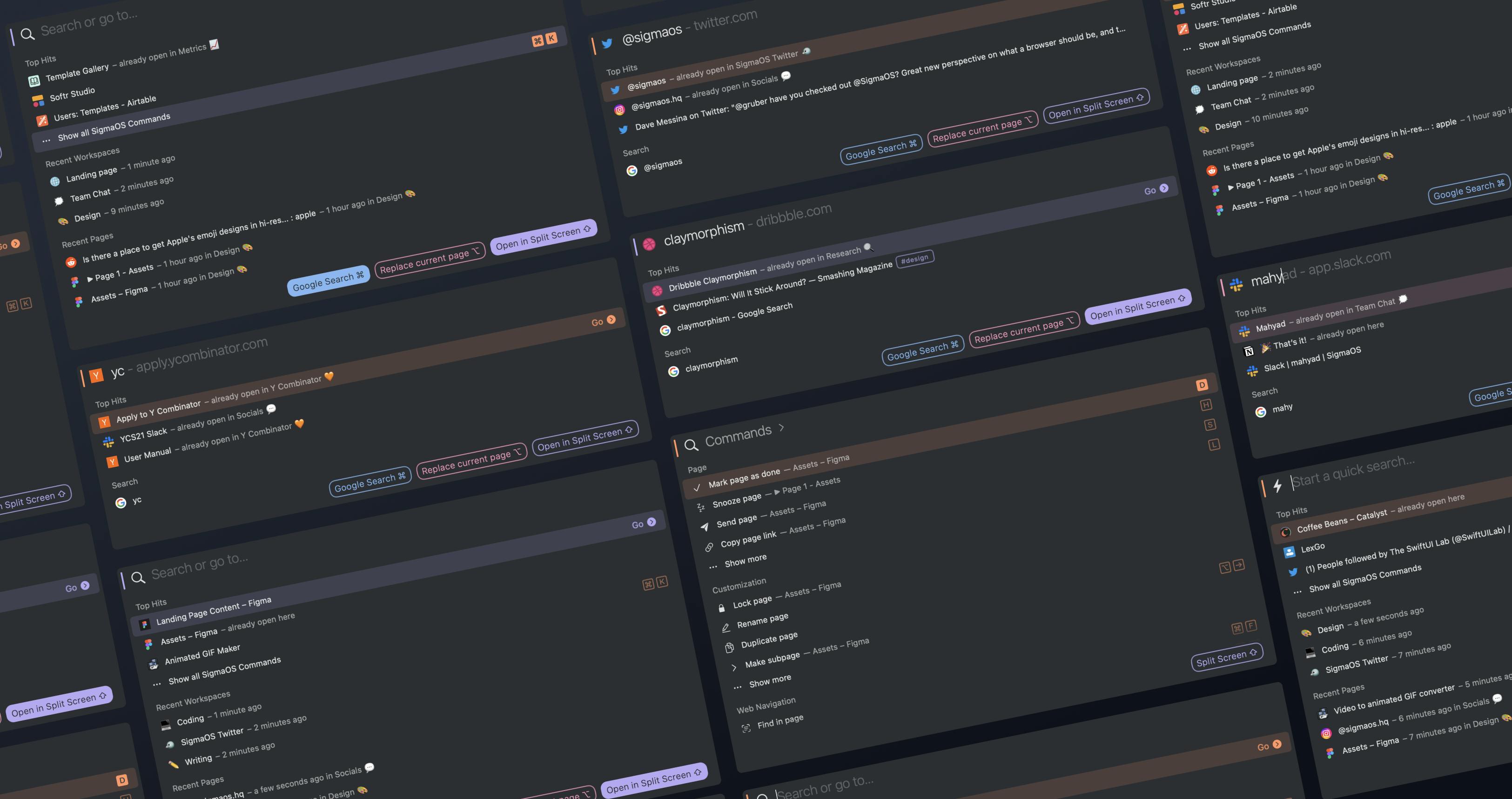The width and height of the screenshot is (1512, 799).
Task: Click the LexGo icon
Action: click(x=1290, y=552)
